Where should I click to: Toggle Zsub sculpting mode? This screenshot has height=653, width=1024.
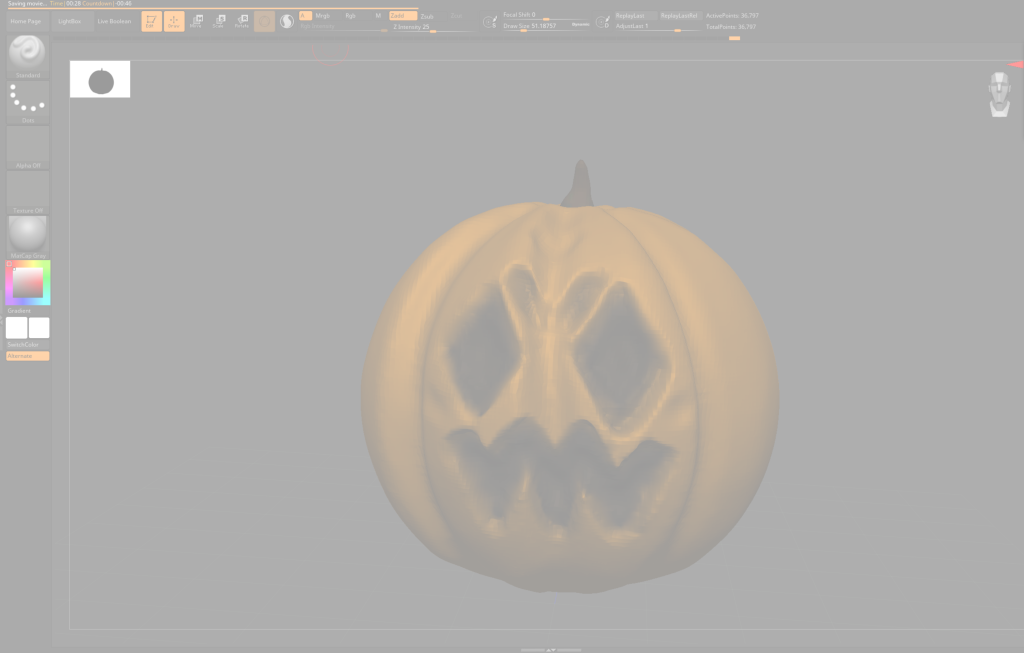(x=427, y=16)
